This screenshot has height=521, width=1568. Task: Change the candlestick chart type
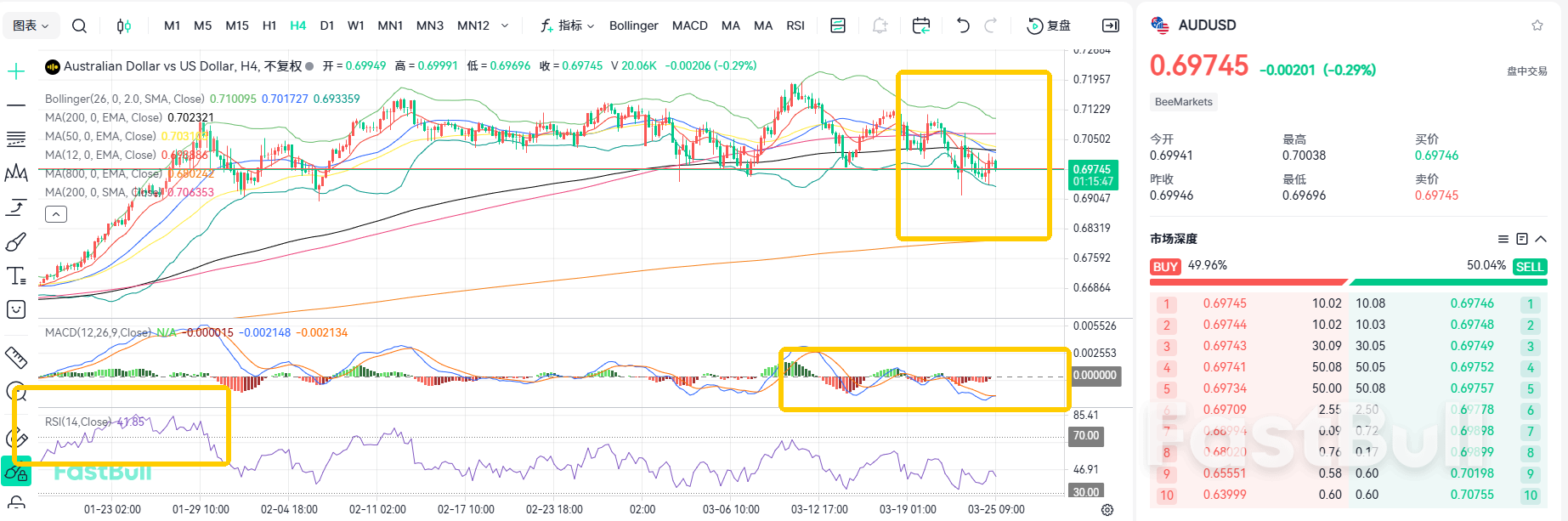[x=124, y=25]
